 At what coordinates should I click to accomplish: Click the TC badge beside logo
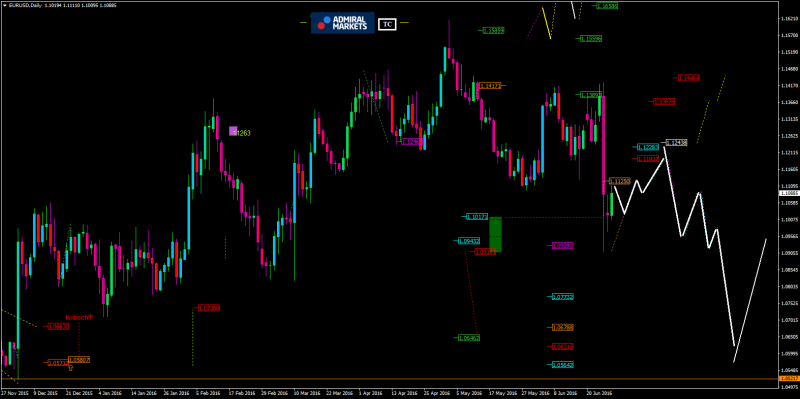coord(387,24)
